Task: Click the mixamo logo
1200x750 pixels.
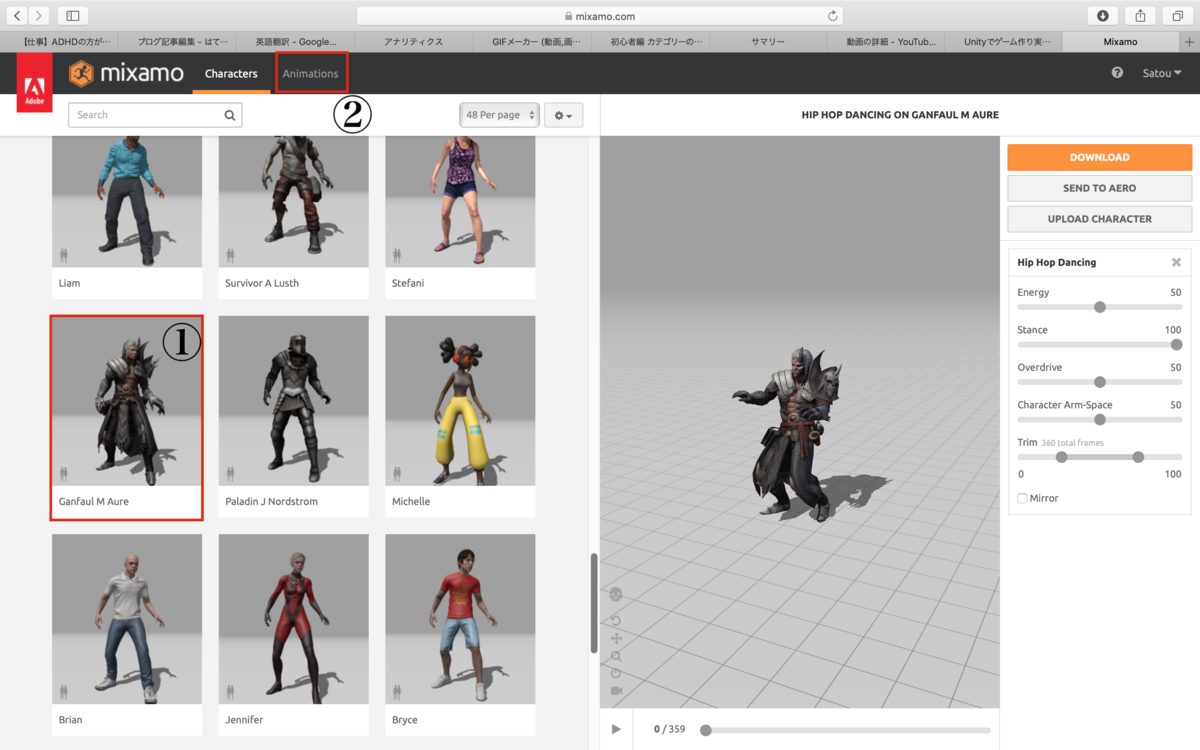Action: [126, 73]
